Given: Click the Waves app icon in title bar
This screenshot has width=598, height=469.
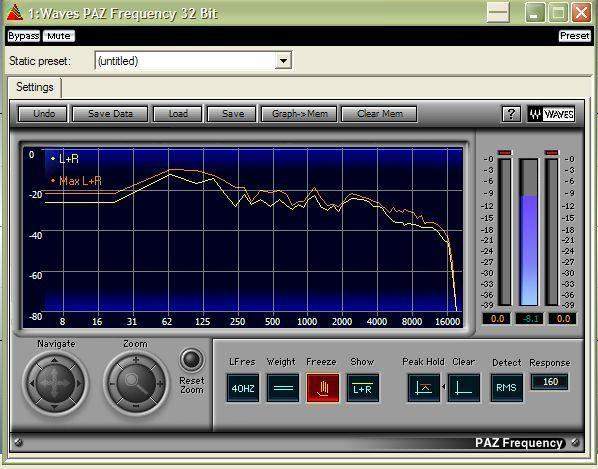Looking at the screenshot, I should tap(14, 12).
